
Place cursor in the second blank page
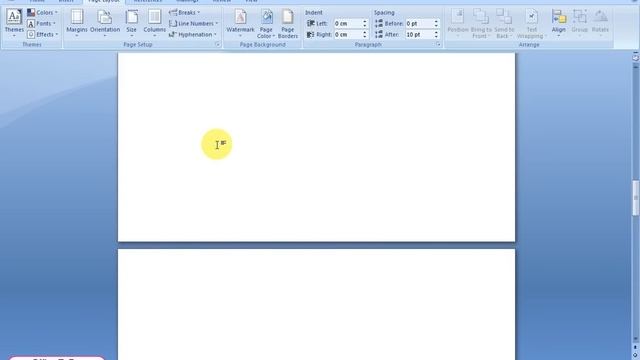tap(316, 304)
